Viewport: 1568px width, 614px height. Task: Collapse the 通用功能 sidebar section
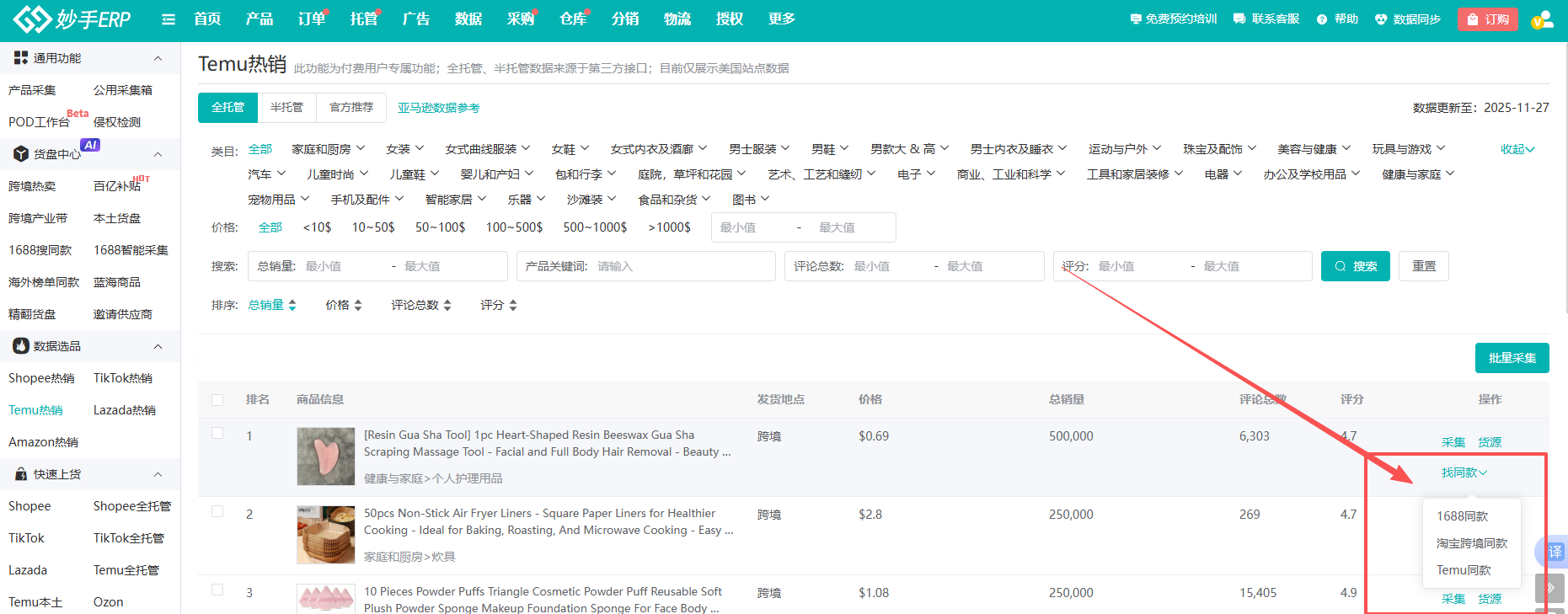(158, 58)
